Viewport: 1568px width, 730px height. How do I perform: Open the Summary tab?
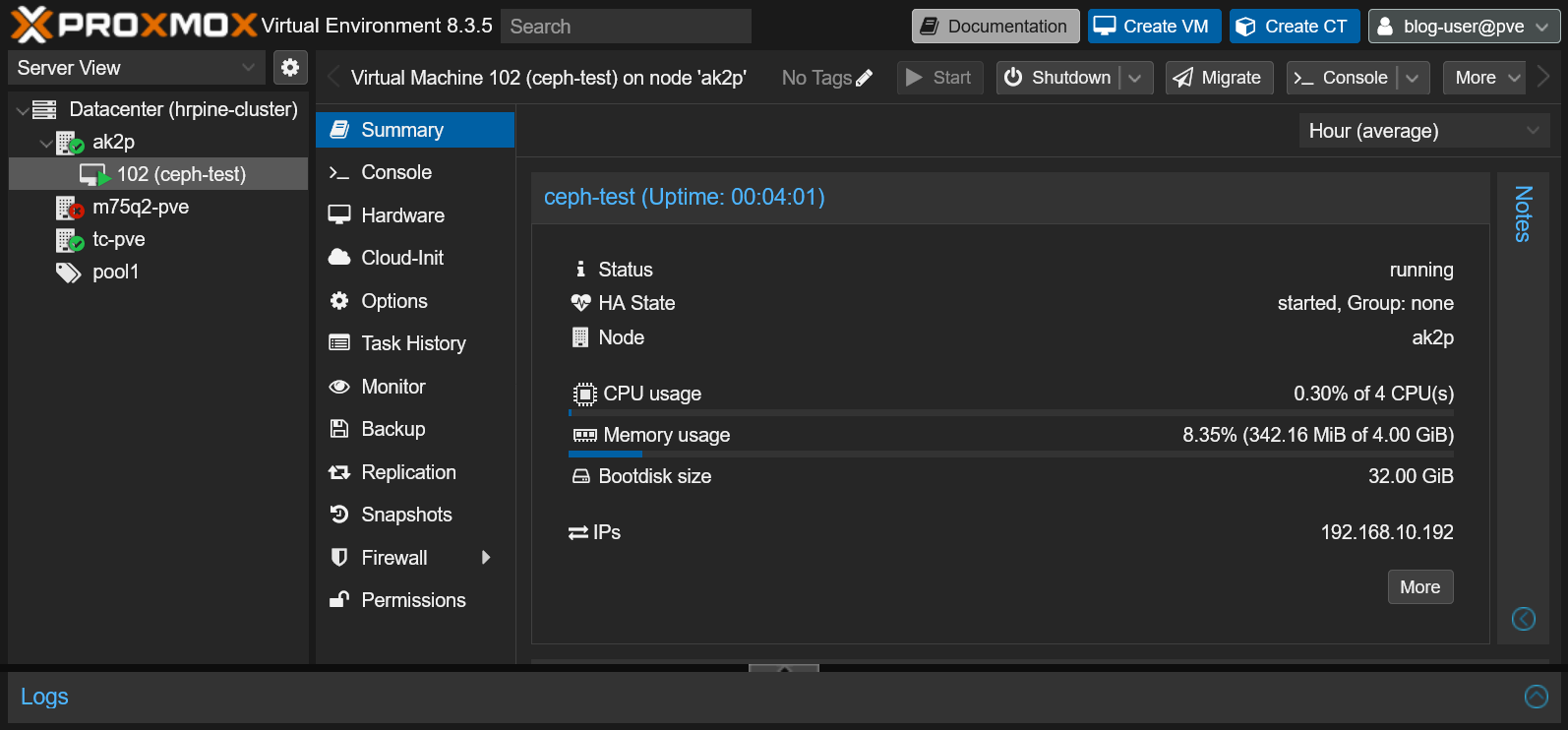point(415,130)
